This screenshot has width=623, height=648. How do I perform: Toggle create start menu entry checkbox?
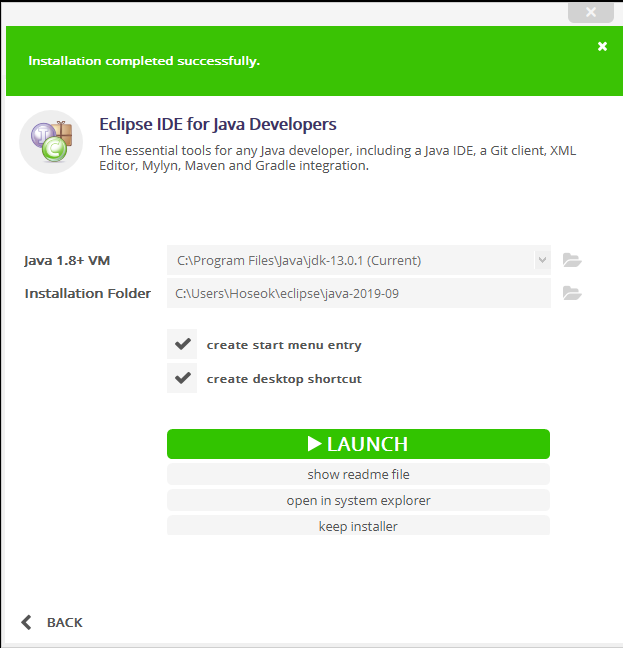click(x=182, y=344)
